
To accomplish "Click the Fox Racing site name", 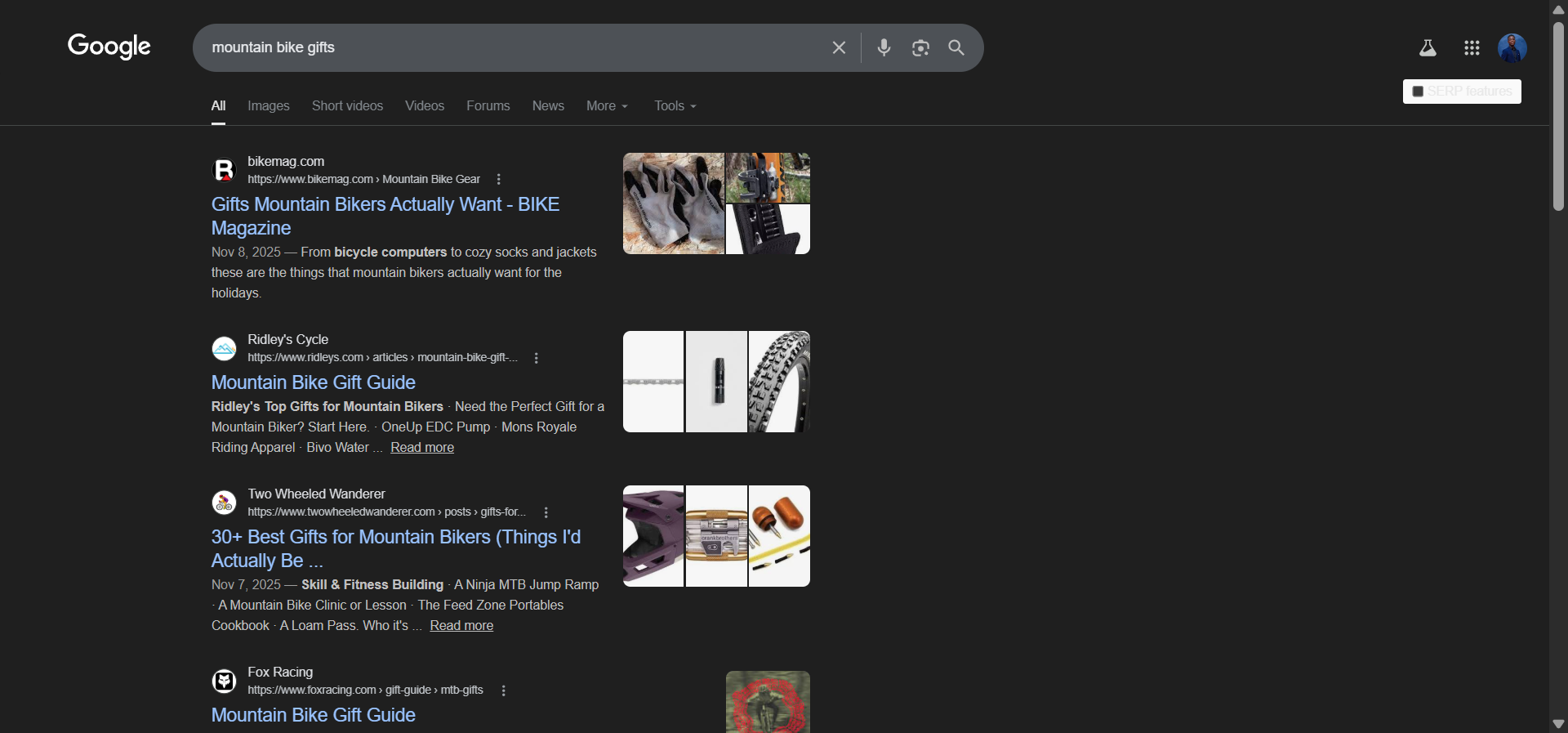I will coord(280,673).
